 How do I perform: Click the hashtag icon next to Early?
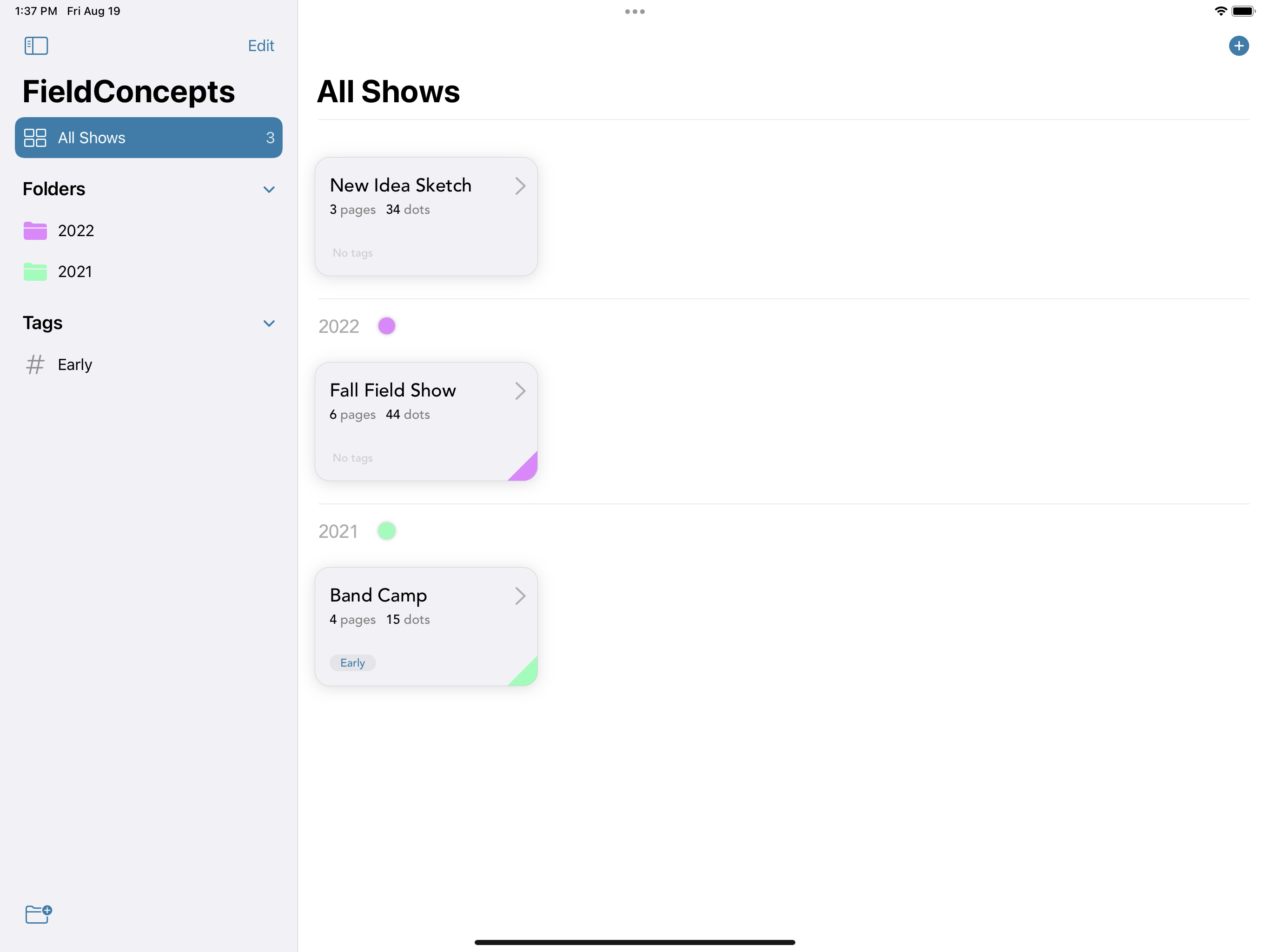[35, 364]
